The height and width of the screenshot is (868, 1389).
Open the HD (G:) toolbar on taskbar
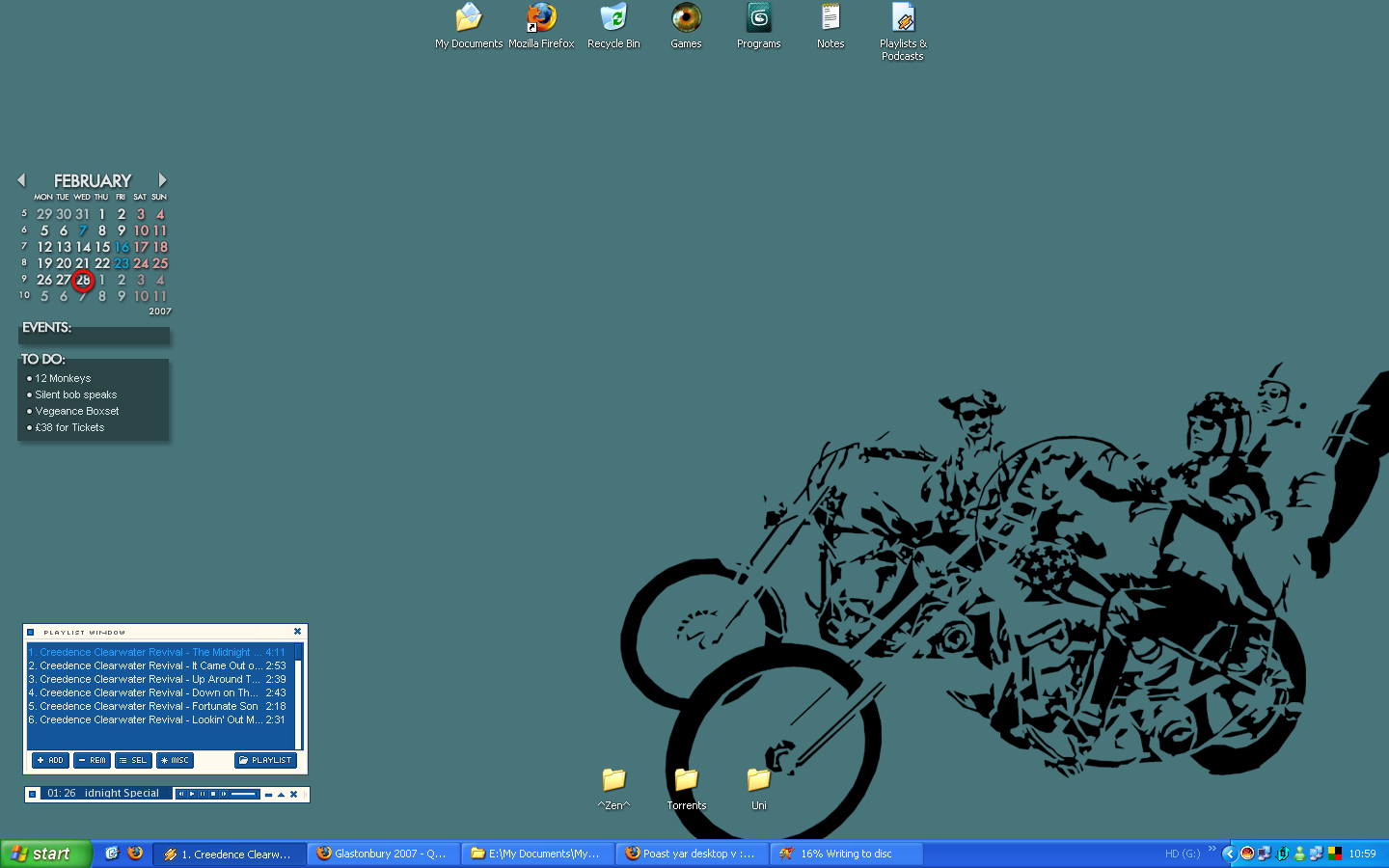[1183, 854]
